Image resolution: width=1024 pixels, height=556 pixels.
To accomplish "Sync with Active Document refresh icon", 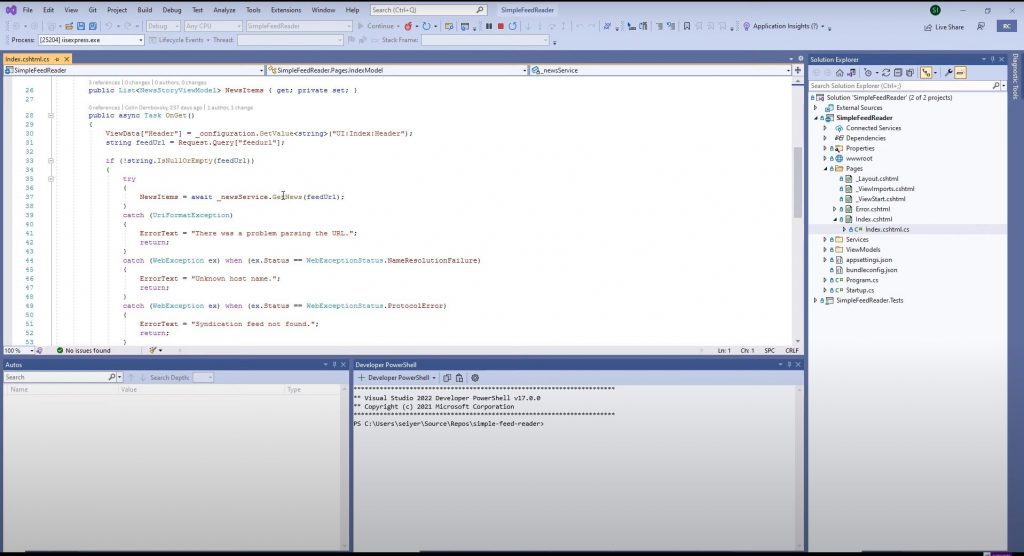I will 886,73.
